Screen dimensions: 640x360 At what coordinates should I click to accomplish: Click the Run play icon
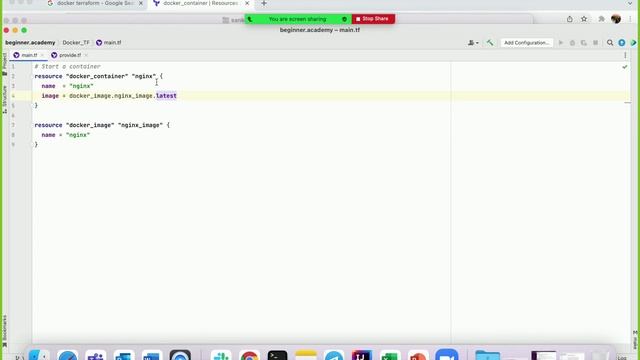[561, 42]
